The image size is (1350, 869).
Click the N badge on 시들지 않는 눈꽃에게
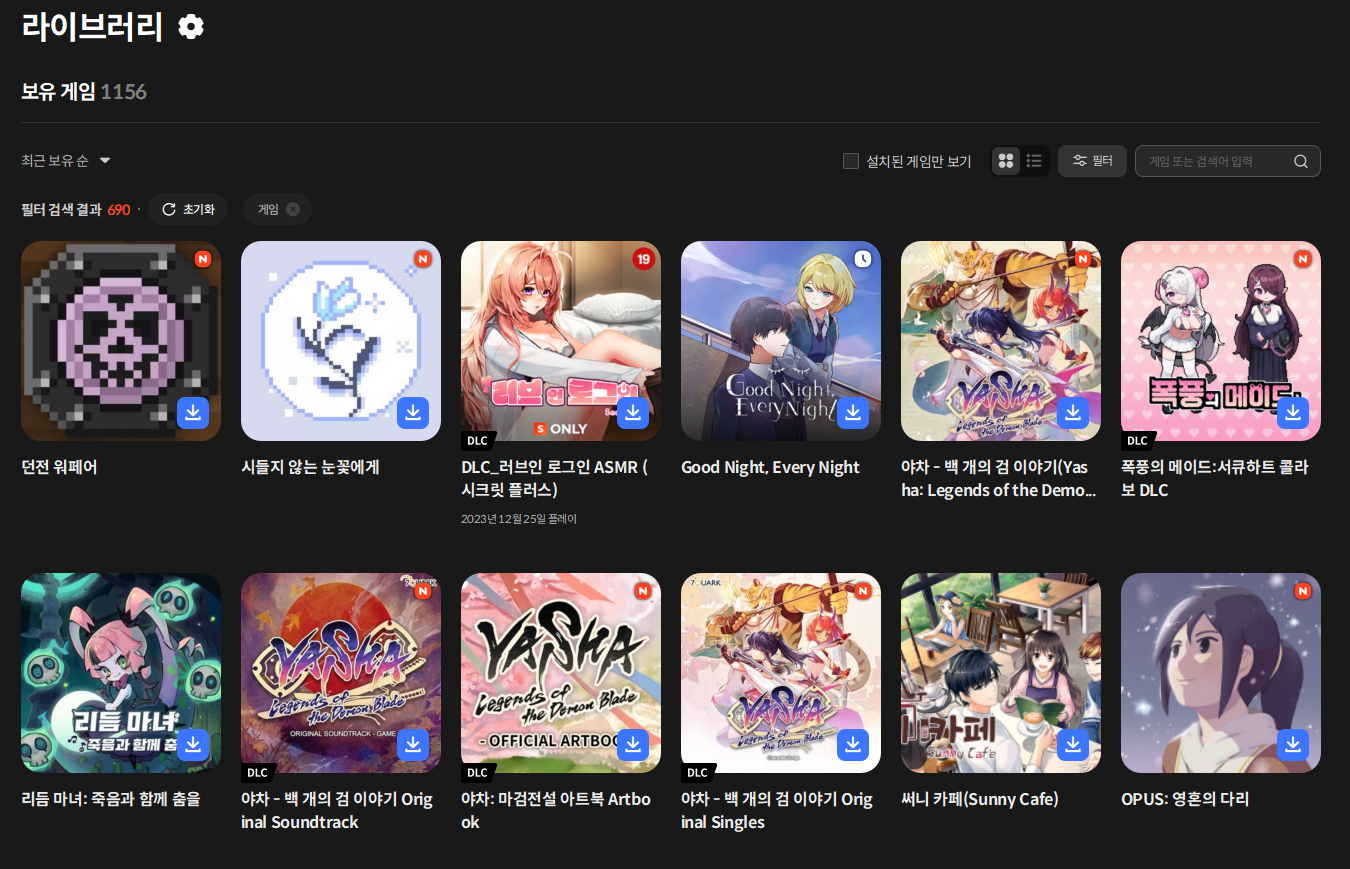coord(423,259)
